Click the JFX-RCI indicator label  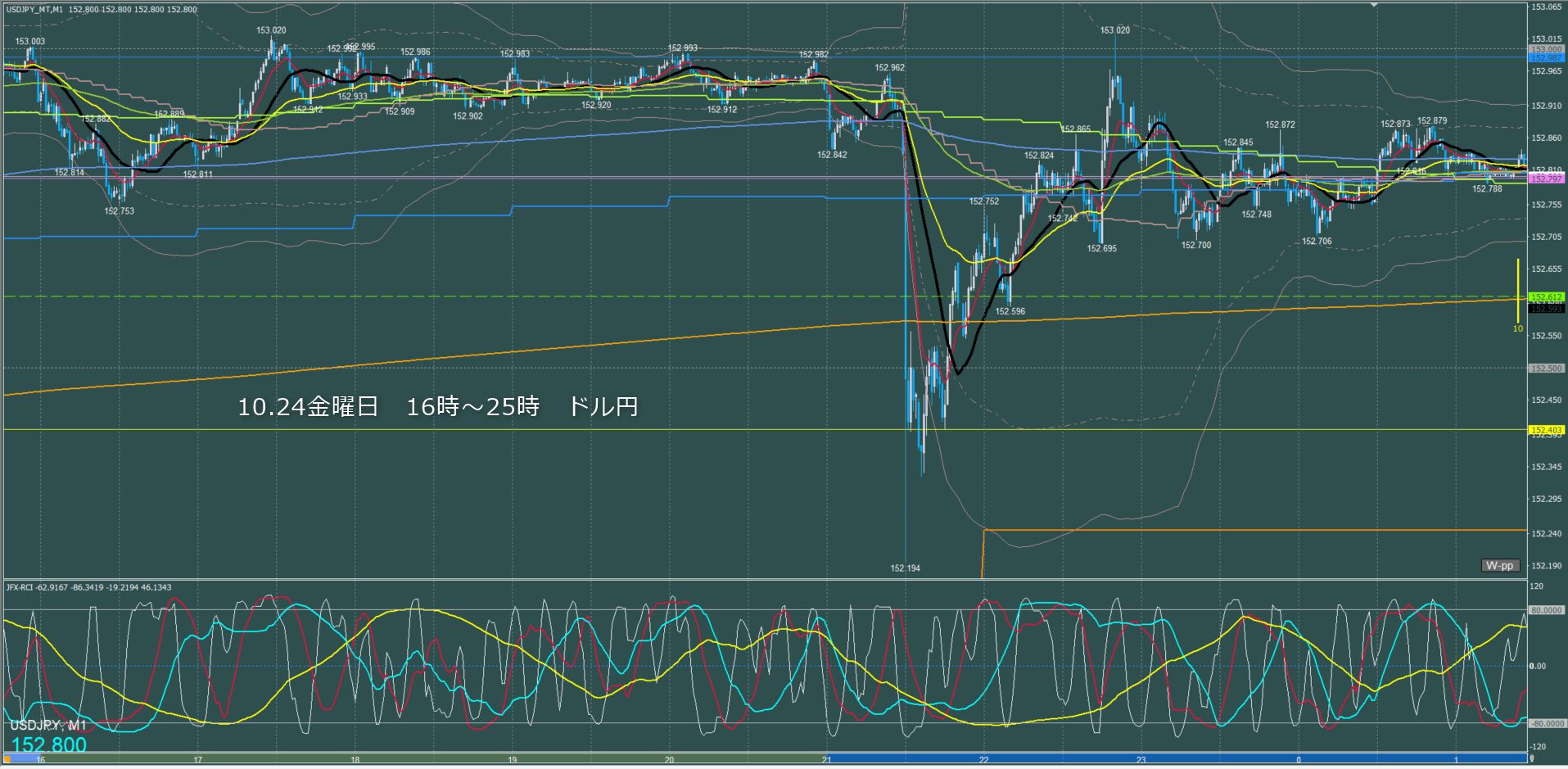pyautogui.click(x=20, y=587)
